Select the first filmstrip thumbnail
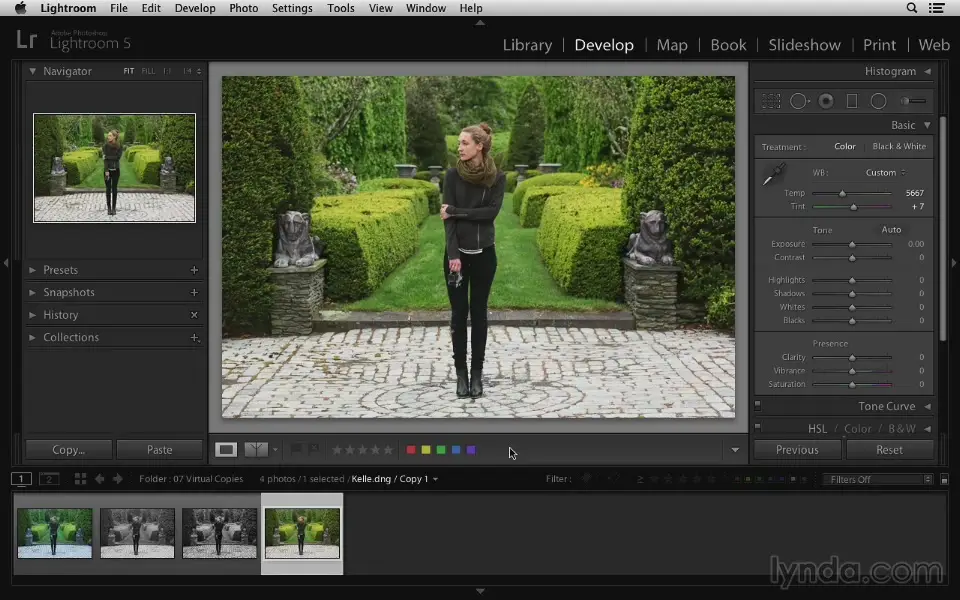The image size is (960, 600). [55, 533]
